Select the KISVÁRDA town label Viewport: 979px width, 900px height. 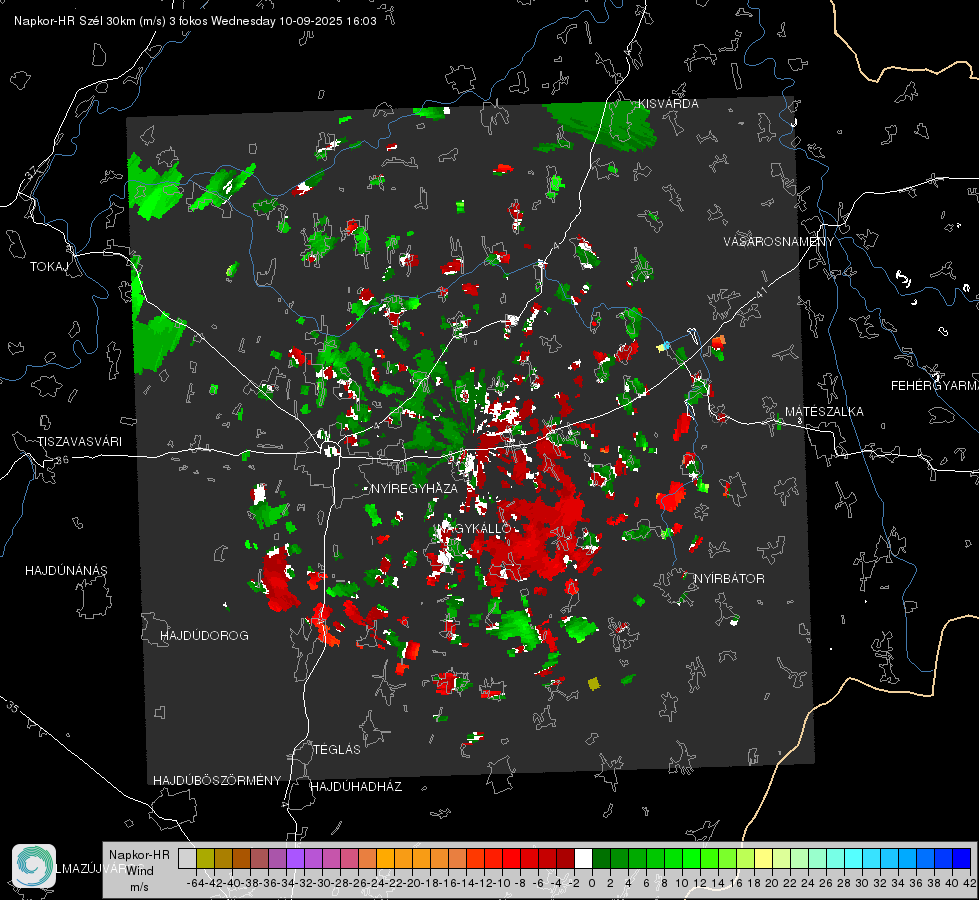(x=668, y=104)
